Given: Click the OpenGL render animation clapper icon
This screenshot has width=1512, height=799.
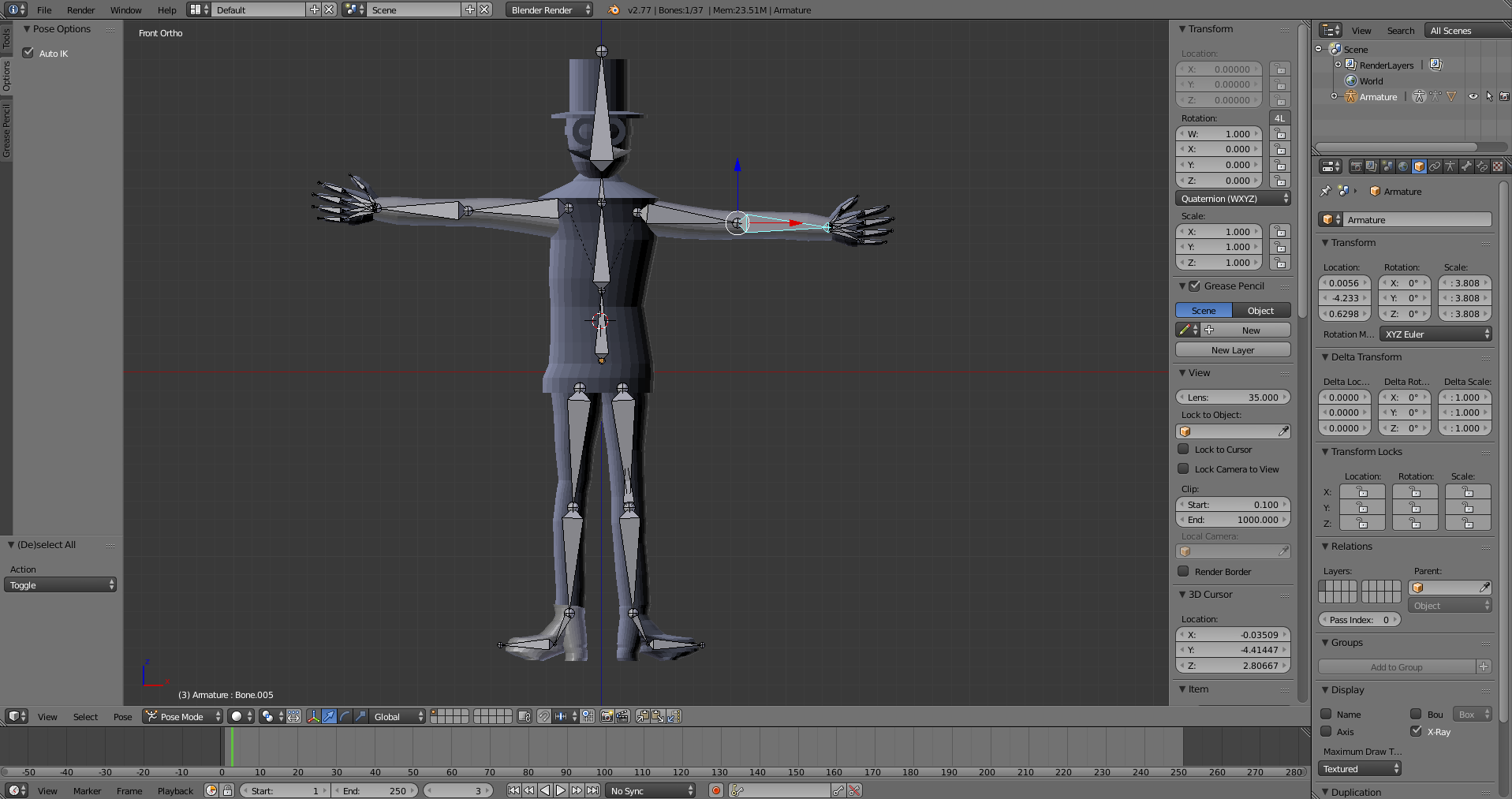Looking at the screenshot, I should click(622, 716).
